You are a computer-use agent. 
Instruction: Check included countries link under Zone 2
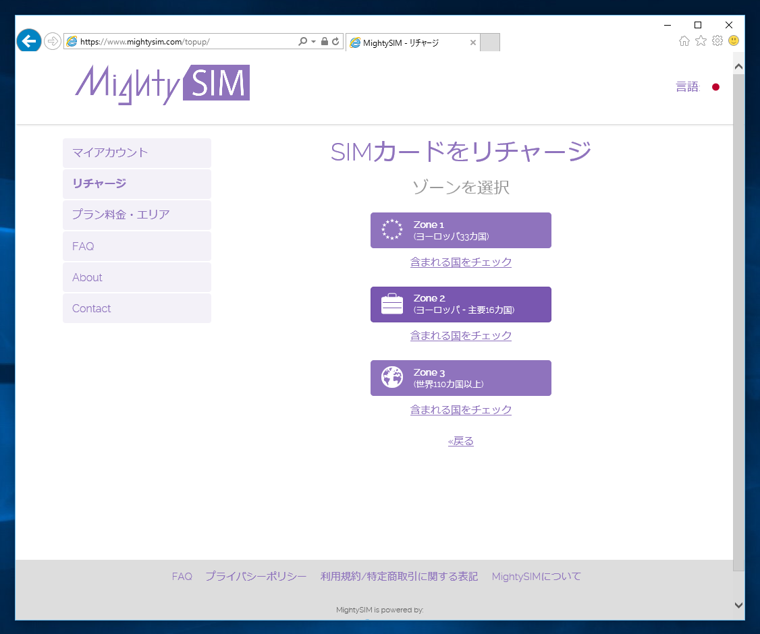coord(461,335)
